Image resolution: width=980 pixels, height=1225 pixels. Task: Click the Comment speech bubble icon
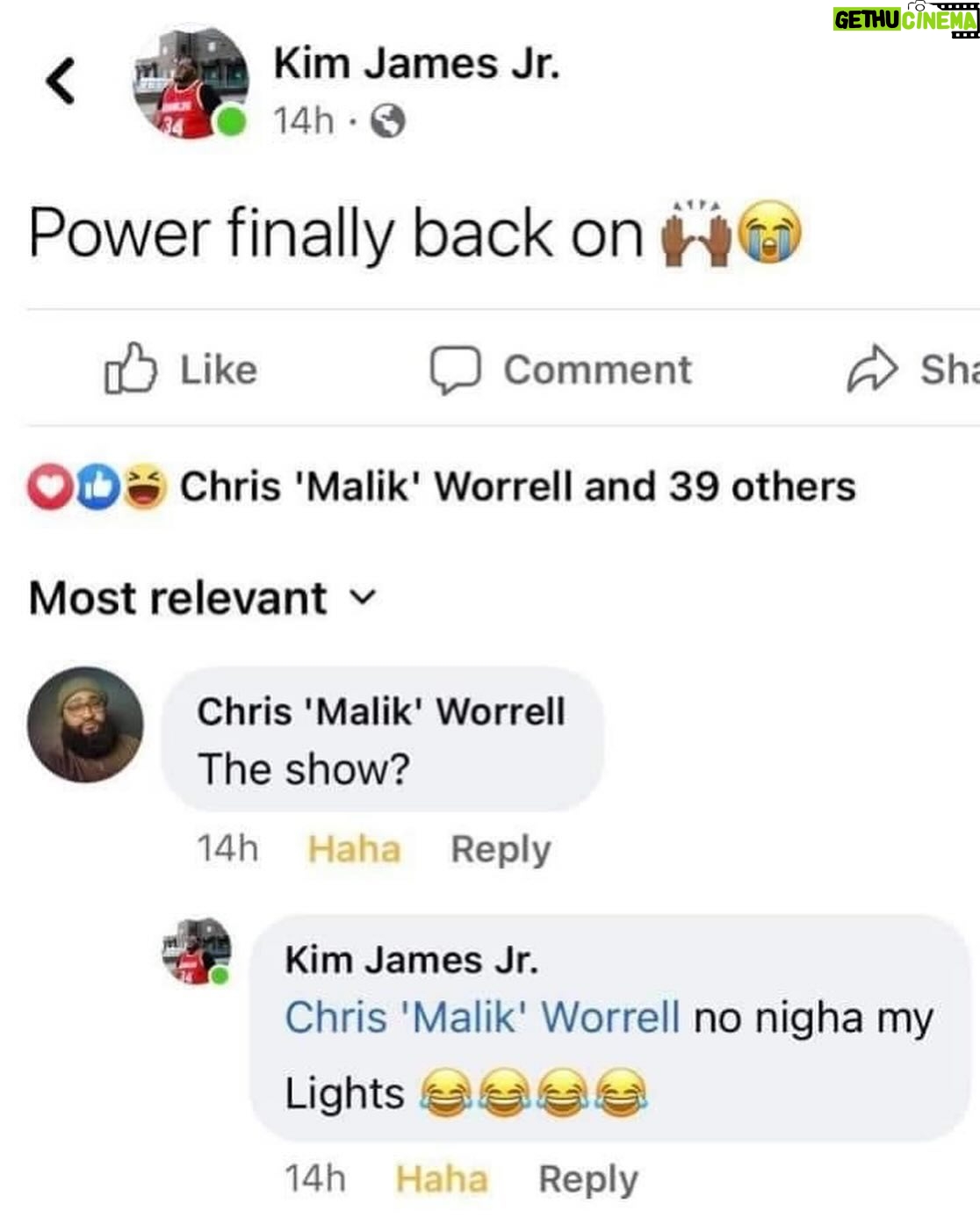pyautogui.click(x=455, y=370)
